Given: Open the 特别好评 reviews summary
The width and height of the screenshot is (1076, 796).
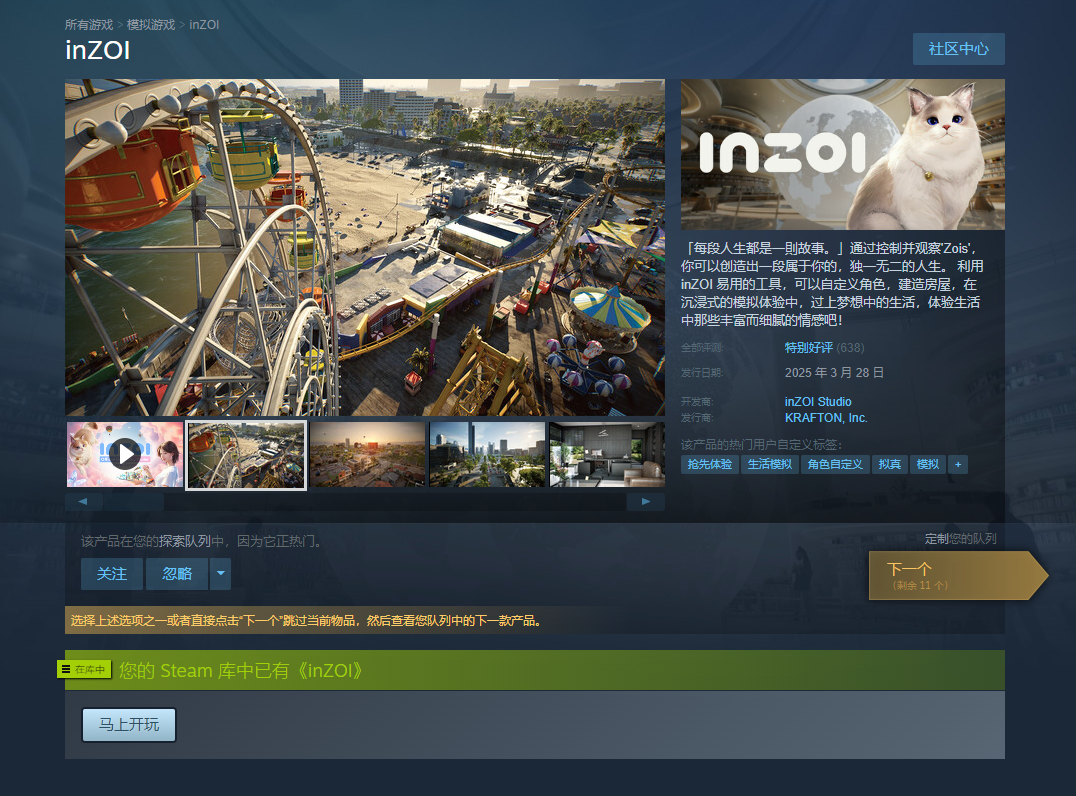Looking at the screenshot, I should pos(808,348).
